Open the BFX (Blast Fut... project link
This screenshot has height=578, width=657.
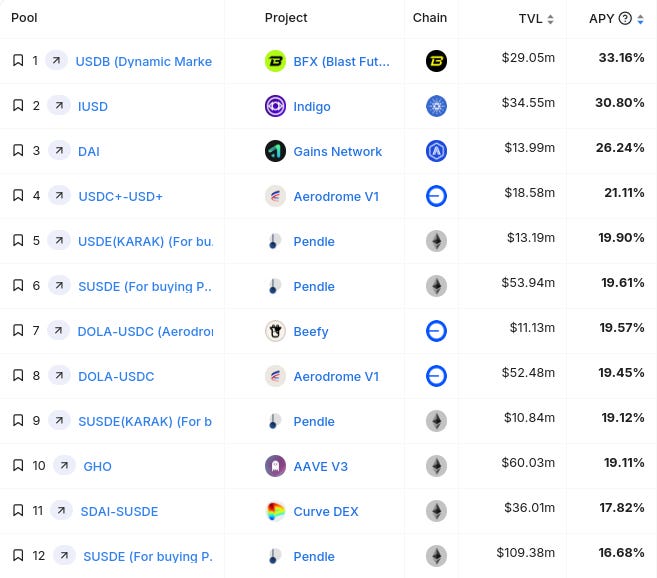(x=341, y=62)
